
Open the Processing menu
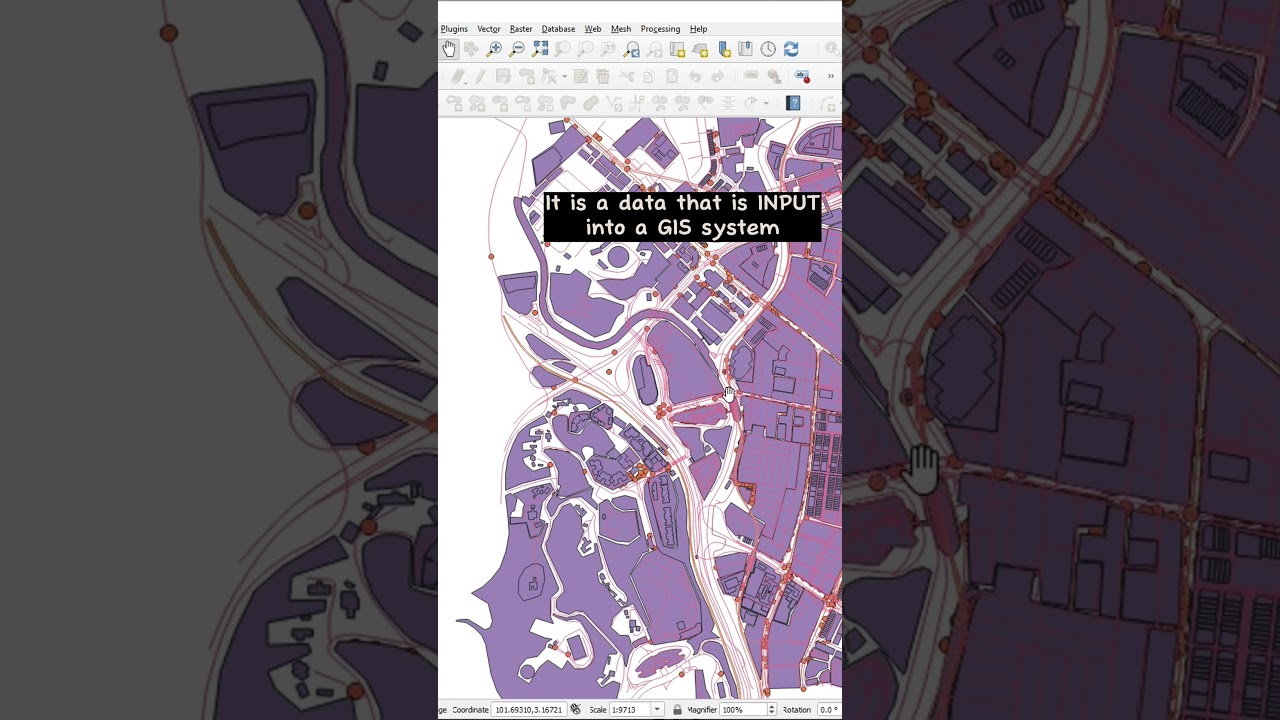pyautogui.click(x=660, y=29)
